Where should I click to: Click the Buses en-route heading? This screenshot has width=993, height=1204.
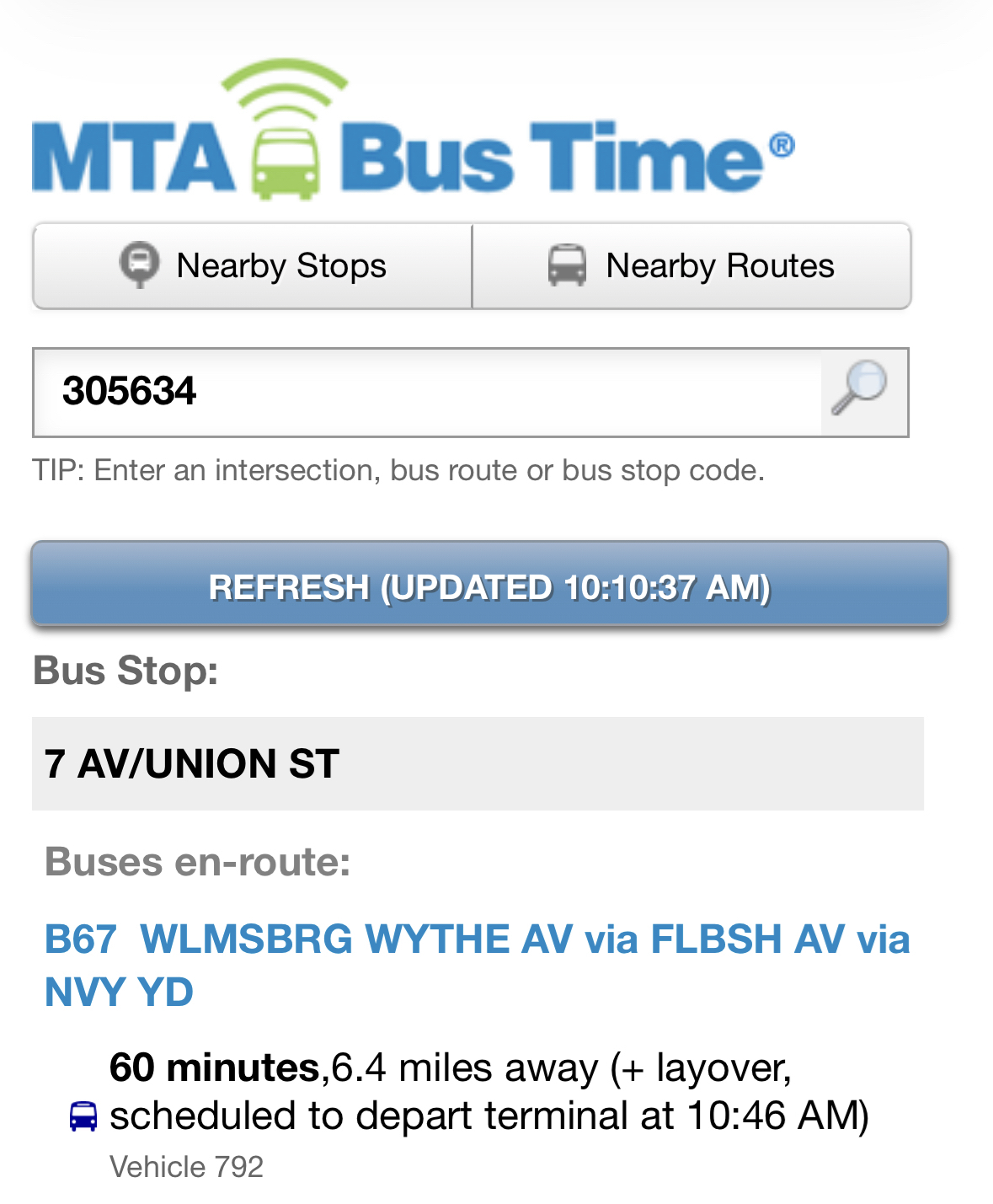click(198, 862)
